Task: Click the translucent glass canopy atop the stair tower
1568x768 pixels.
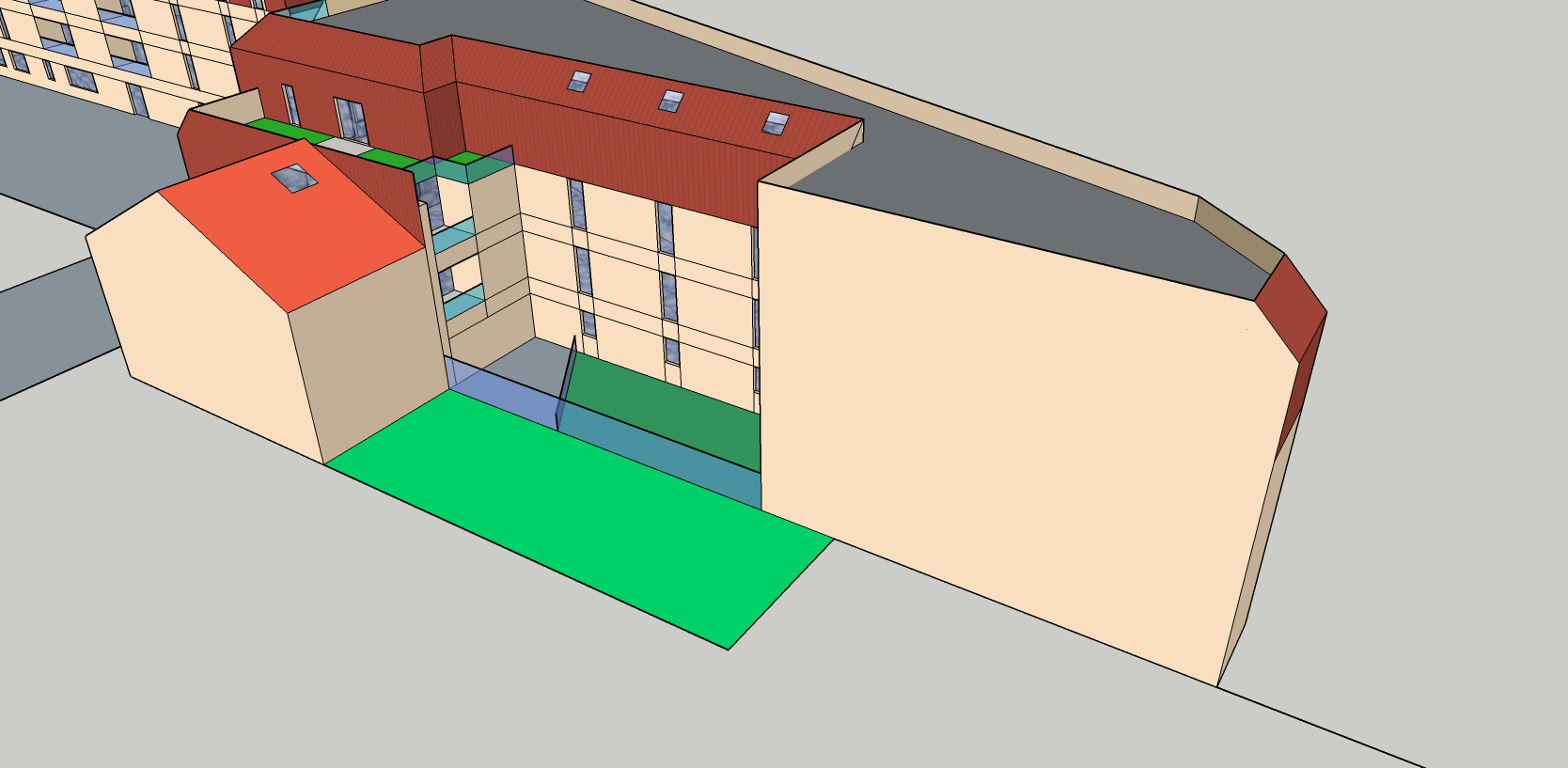Action: [470, 167]
